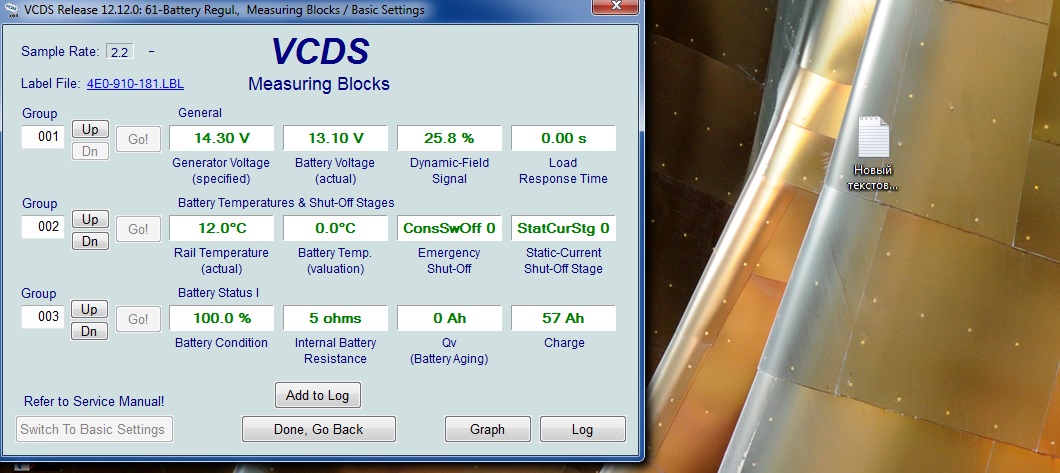The height and width of the screenshot is (473, 1060).
Task: Select the 25.8 % dynamic-field value
Action: pos(450,138)
